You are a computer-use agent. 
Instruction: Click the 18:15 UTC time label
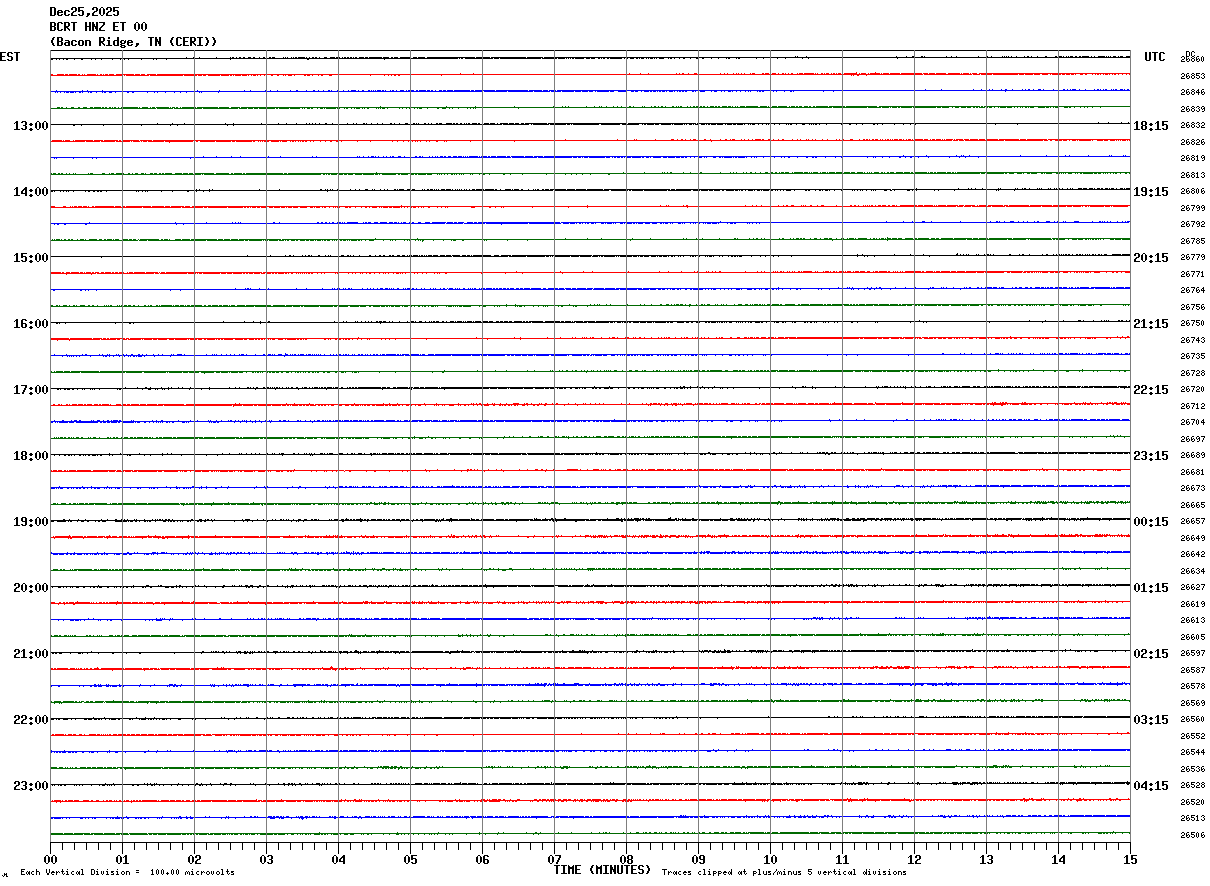pyautogui.click(x=1151, y=126)
